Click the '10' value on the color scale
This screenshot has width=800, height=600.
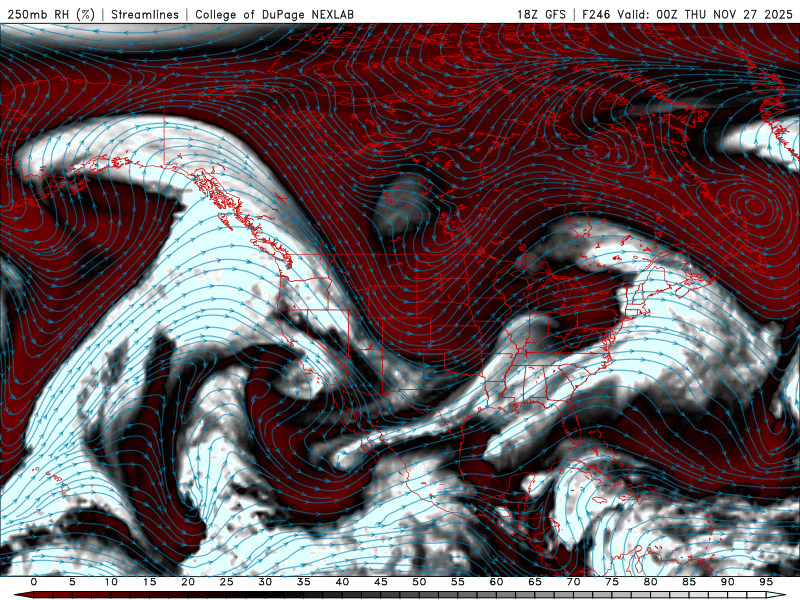coord(111,582)
